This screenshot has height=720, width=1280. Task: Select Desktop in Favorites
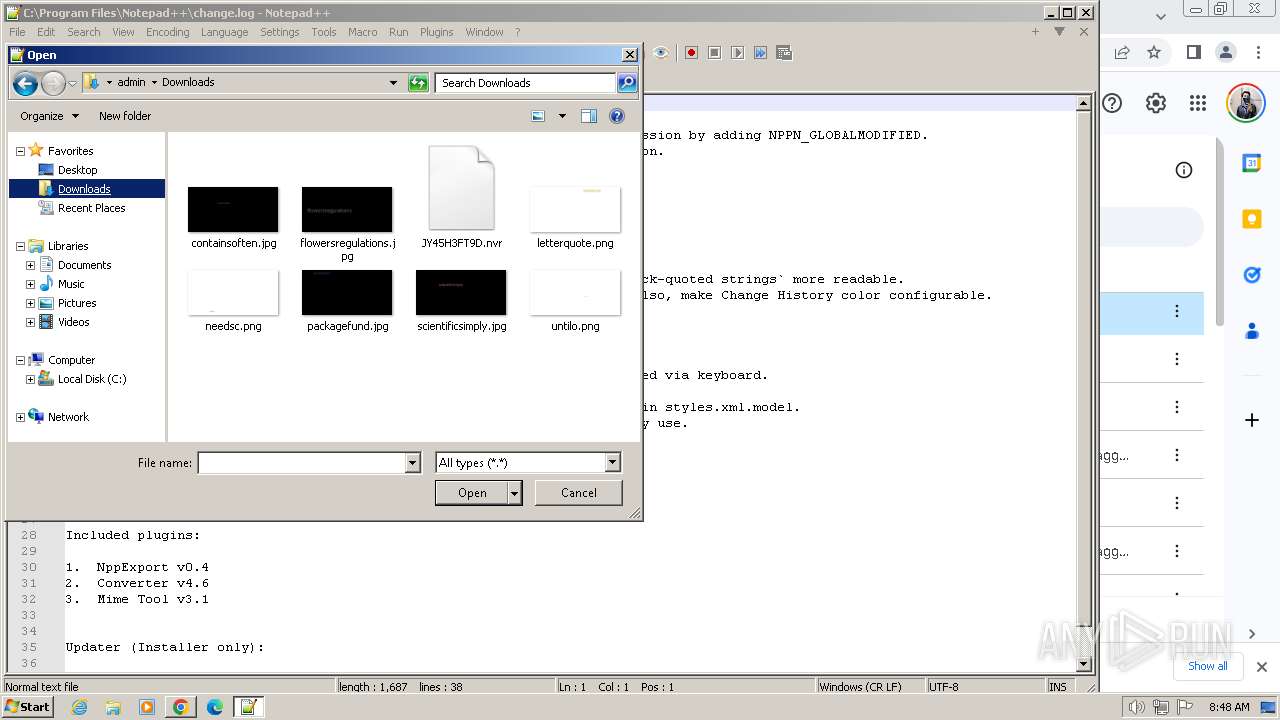click(x=77, y=170)
